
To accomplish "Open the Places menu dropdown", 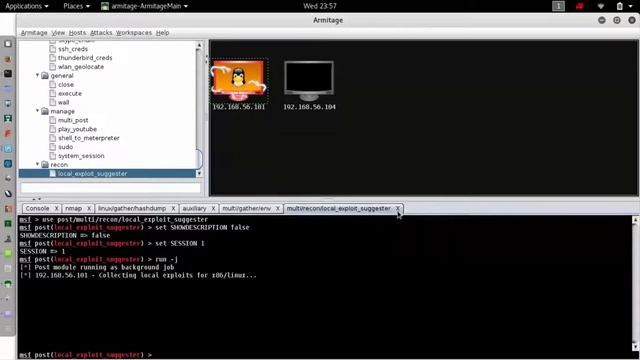I will (76, 6).
